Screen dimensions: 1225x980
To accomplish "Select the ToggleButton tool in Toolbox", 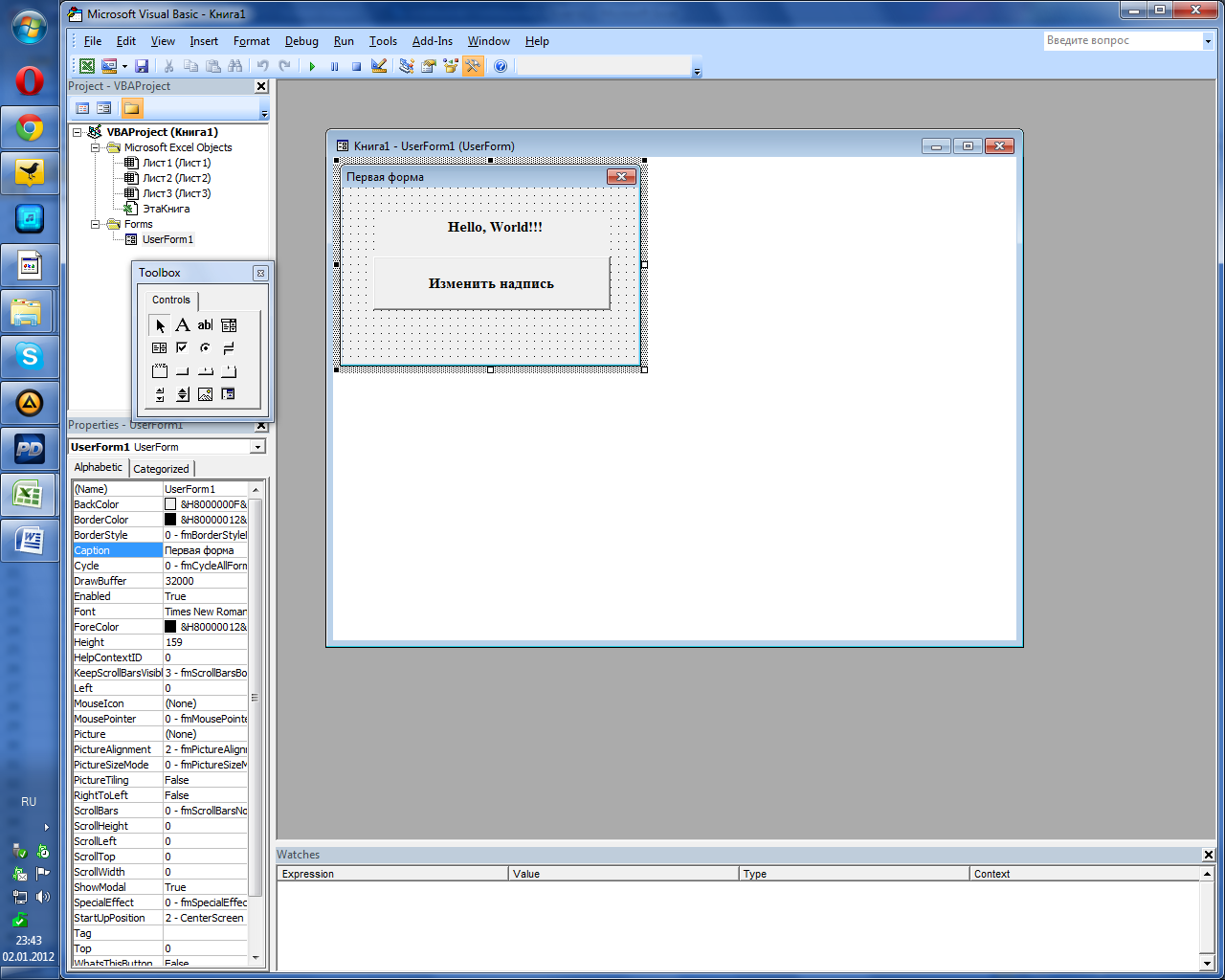I will (x=229, y=348).
